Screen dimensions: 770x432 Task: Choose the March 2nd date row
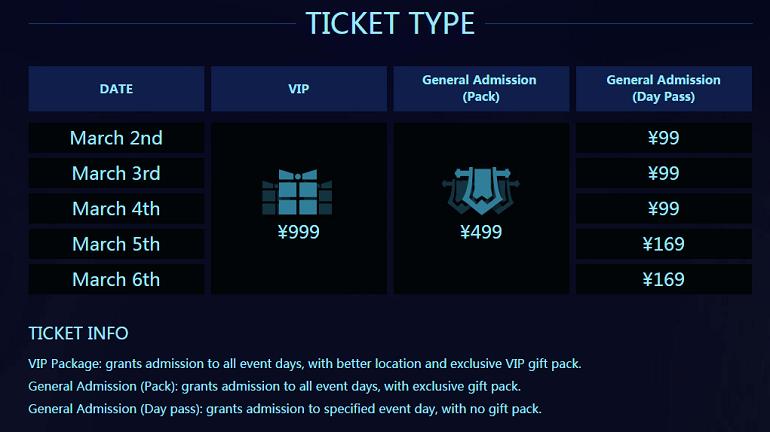coord(116,138)
